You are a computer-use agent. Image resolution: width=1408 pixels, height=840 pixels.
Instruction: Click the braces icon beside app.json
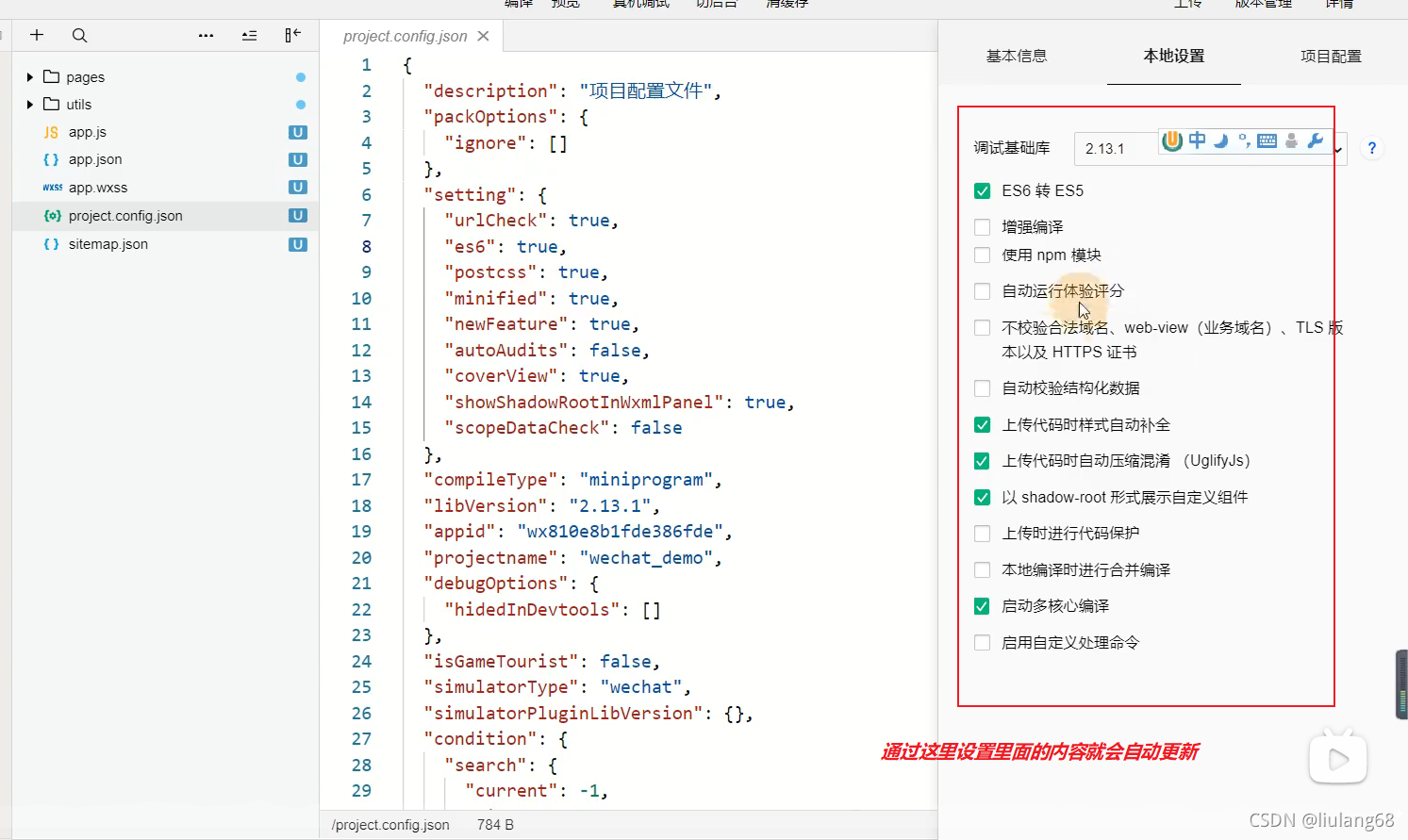51,159
